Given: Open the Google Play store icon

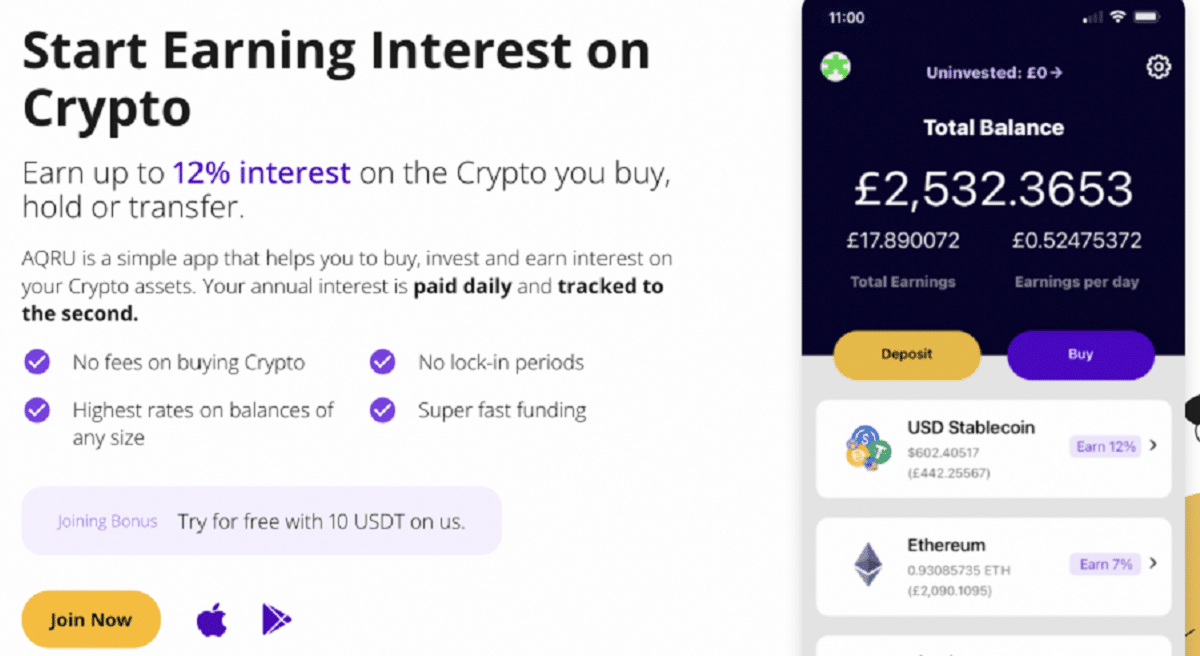Looking at the screenshot, I should pos(276,620).
